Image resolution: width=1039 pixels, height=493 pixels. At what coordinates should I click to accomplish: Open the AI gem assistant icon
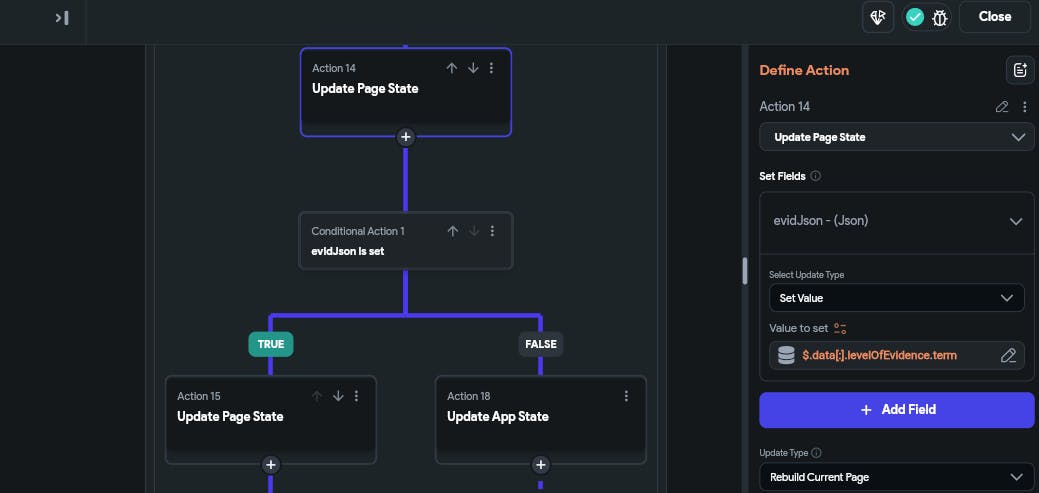pos(878,17)
